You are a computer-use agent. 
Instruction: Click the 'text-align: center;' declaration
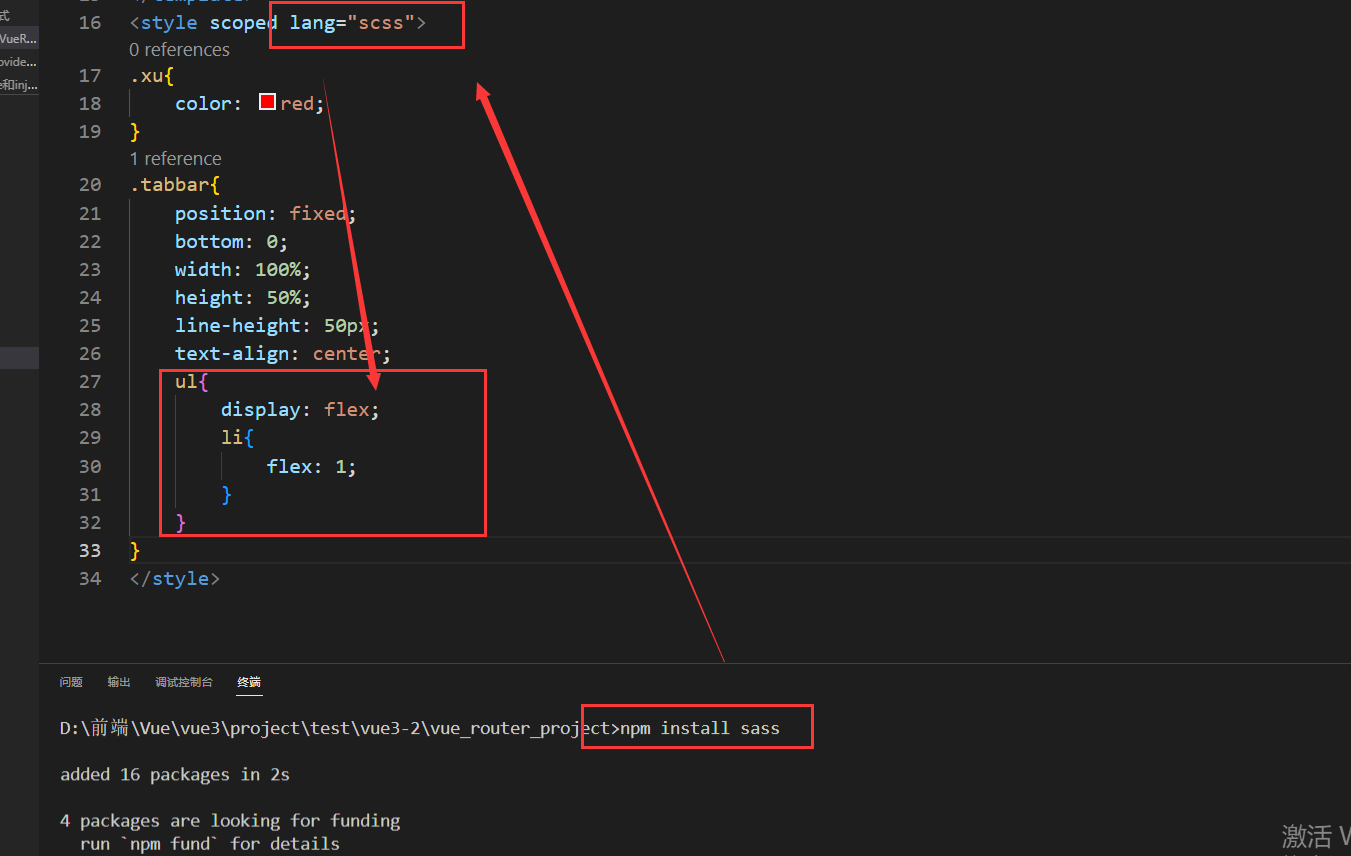pyautogui.click(x=283, y=353)
